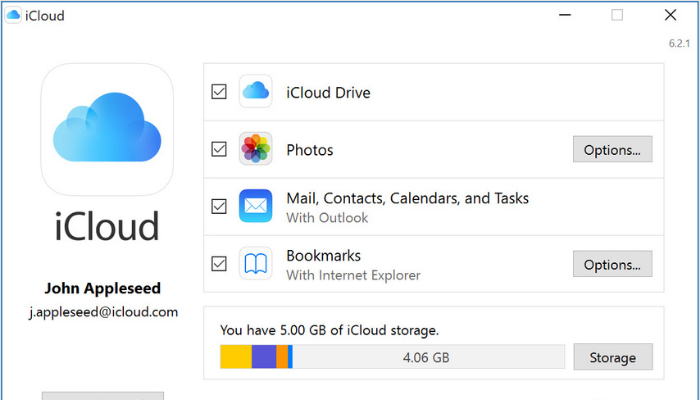700x400 pixels.
Task: Click the With Outlook subtitle
Action: 327,218
